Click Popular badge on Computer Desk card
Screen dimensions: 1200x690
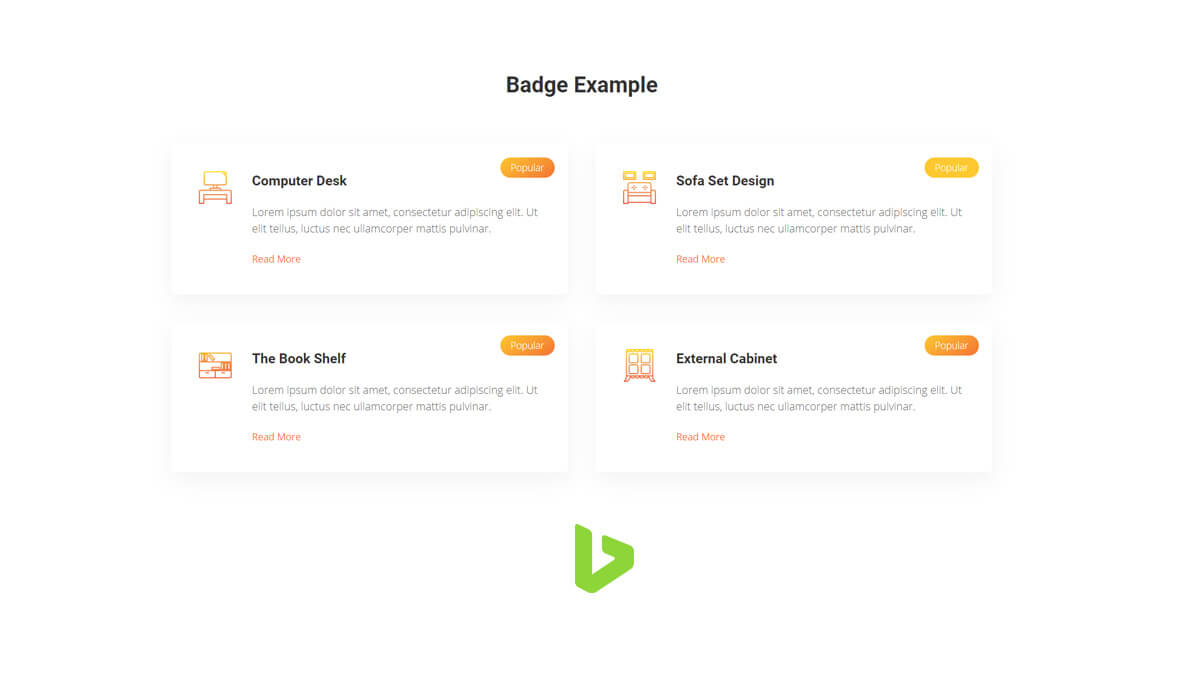(x=527, y=168)
